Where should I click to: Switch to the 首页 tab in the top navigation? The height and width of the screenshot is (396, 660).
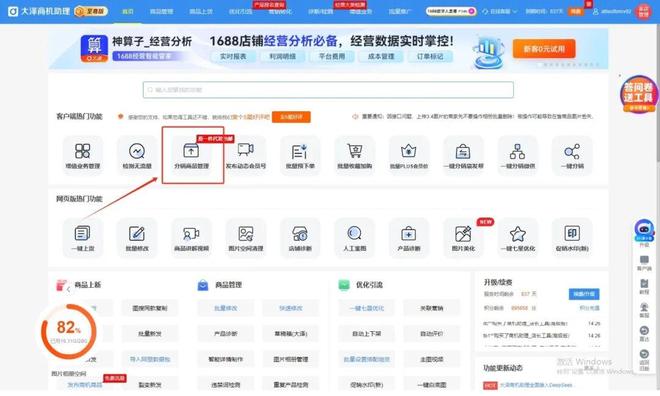[128, 11]
